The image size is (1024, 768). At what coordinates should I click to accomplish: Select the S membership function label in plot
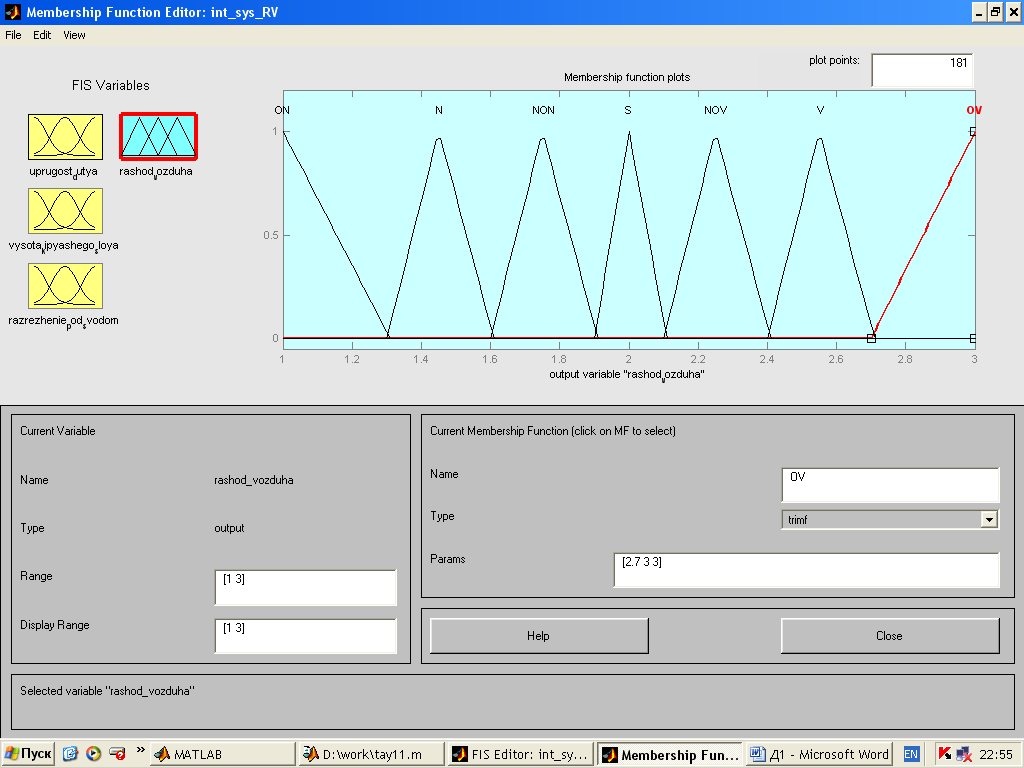click(x=628, y=110)
